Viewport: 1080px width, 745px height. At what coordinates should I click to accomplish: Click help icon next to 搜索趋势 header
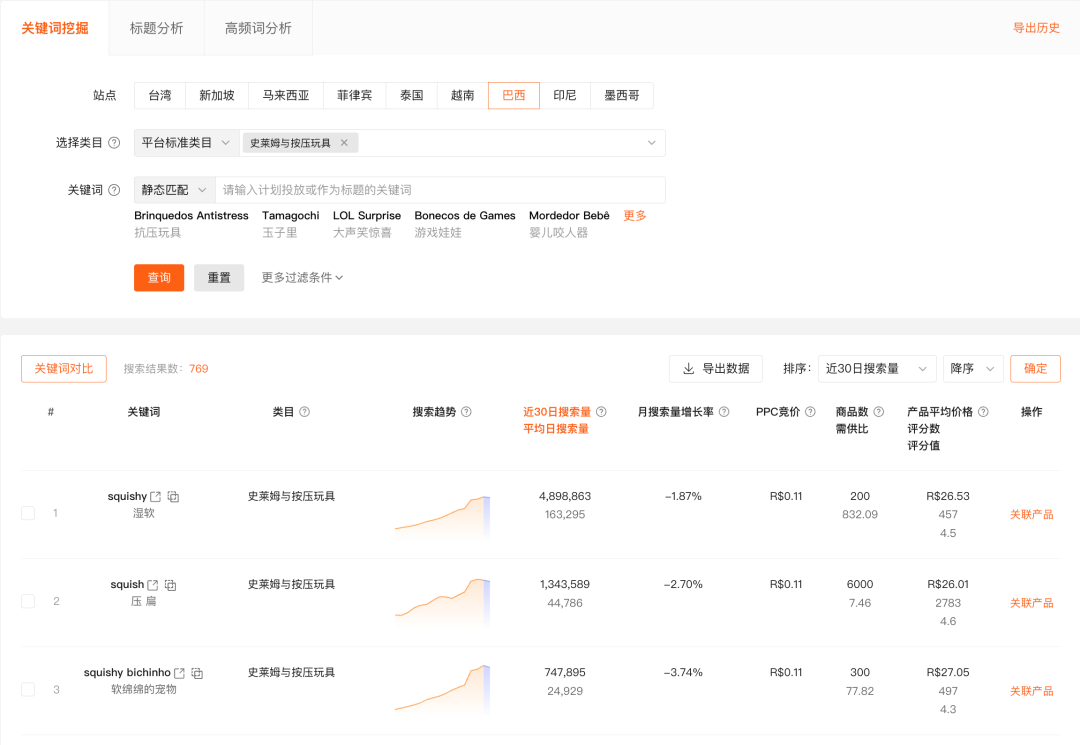(466, 412)
